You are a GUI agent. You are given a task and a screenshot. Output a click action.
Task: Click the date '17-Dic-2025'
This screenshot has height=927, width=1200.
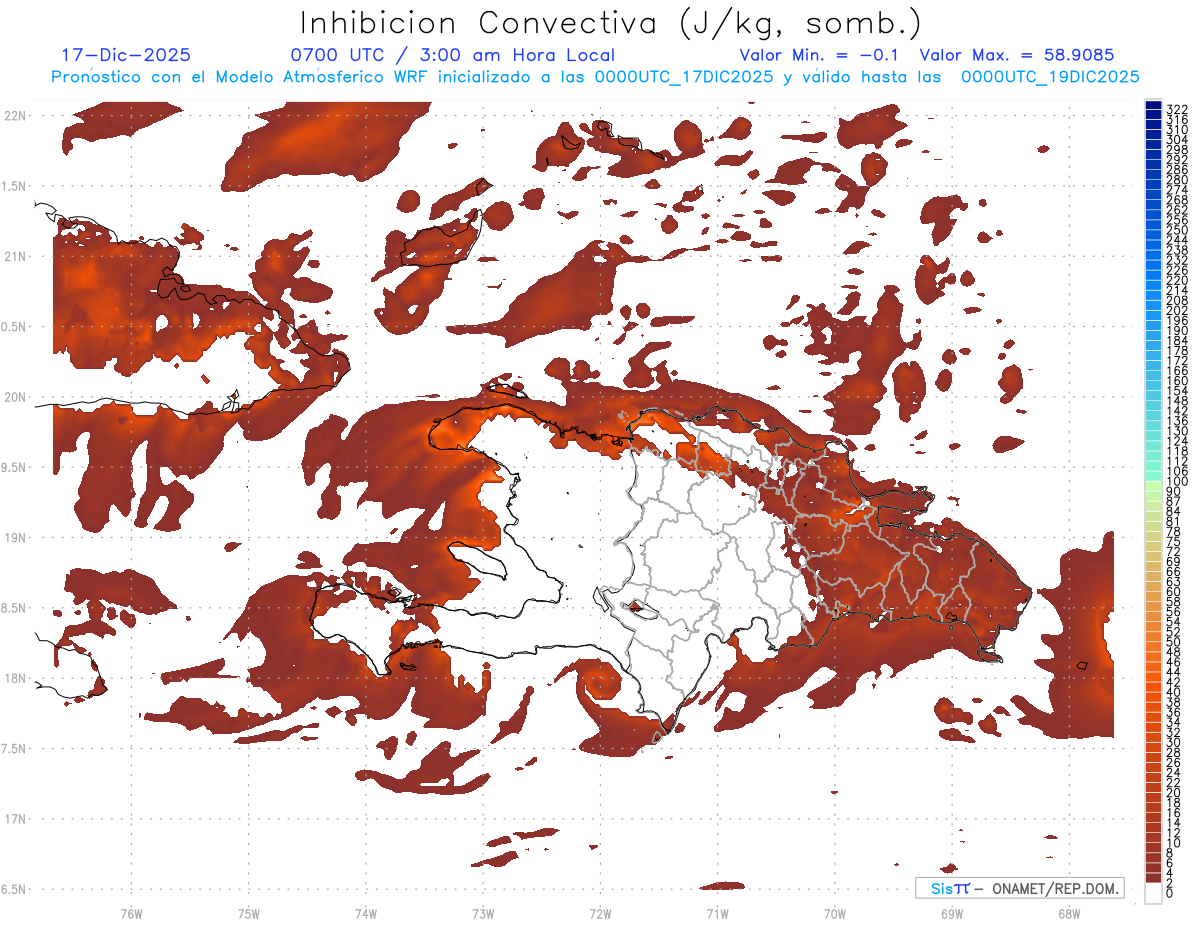(x=126, y=55)
